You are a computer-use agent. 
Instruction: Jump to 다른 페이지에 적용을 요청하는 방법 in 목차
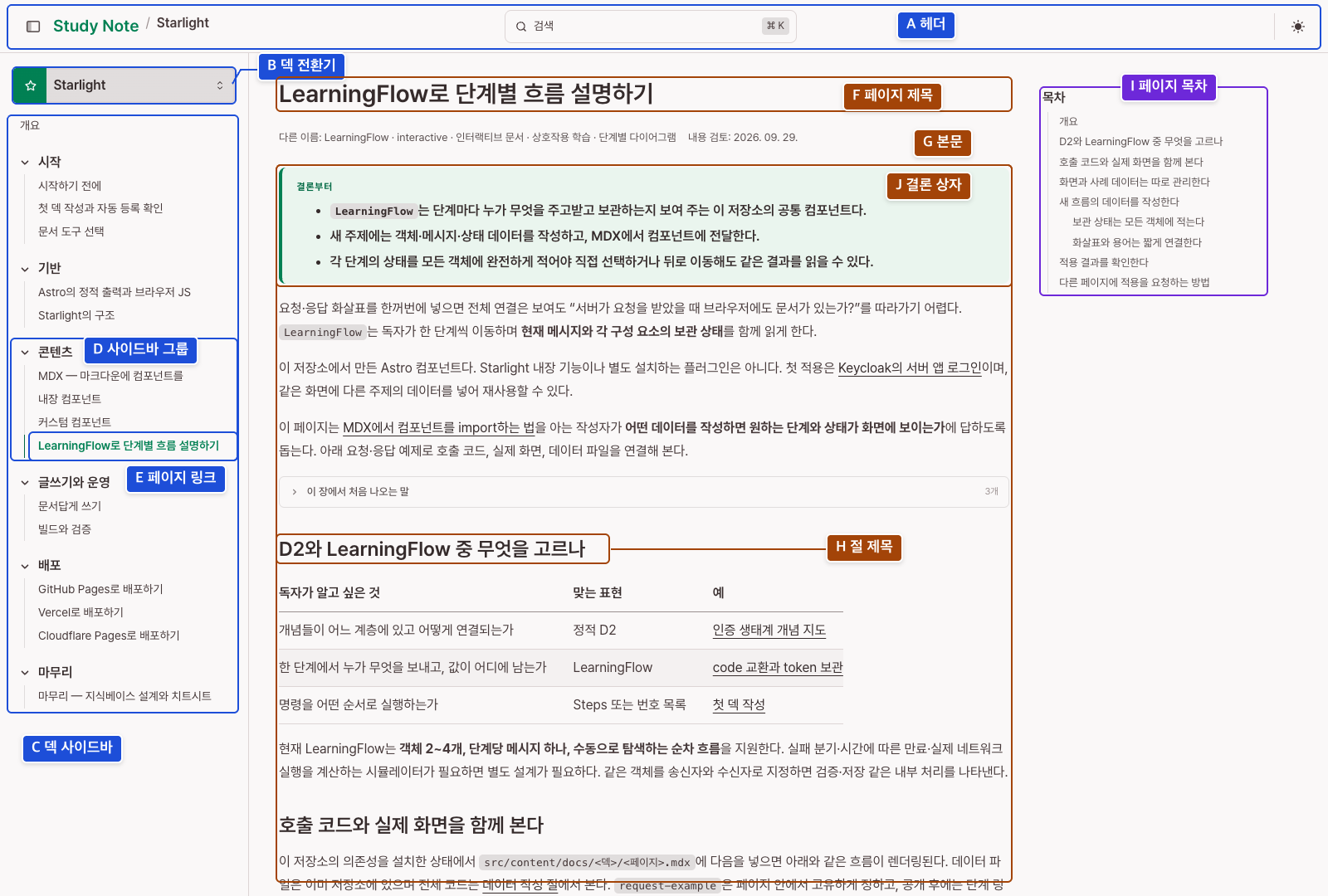pos(1135,282)
